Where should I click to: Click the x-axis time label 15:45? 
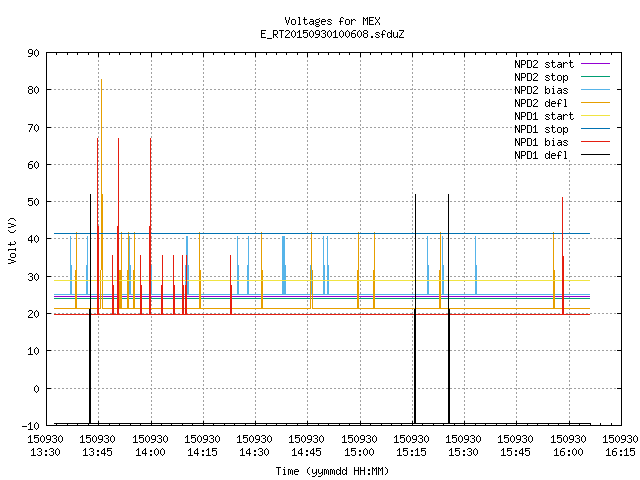click(x=516, y=453)
